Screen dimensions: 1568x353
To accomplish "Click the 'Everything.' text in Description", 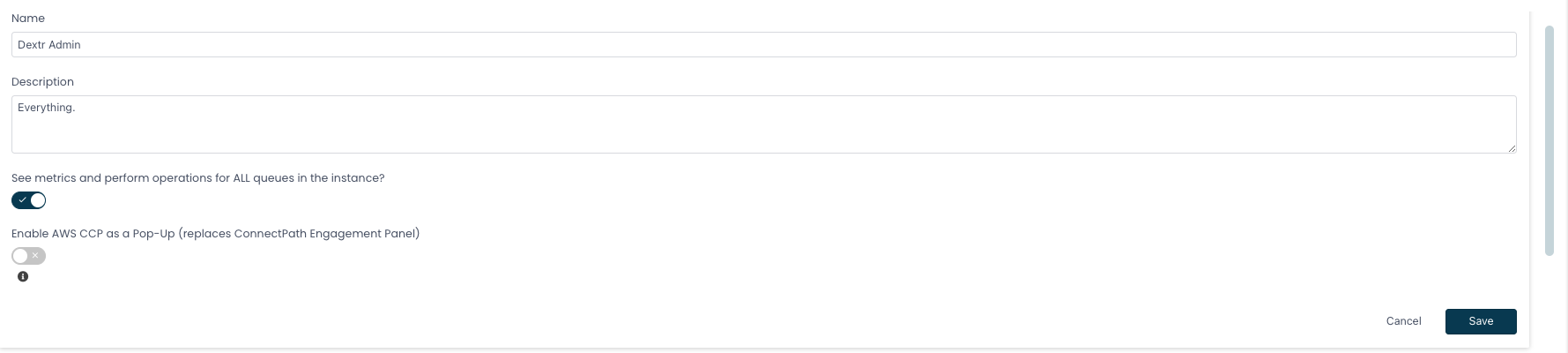I will coord(47,108).
